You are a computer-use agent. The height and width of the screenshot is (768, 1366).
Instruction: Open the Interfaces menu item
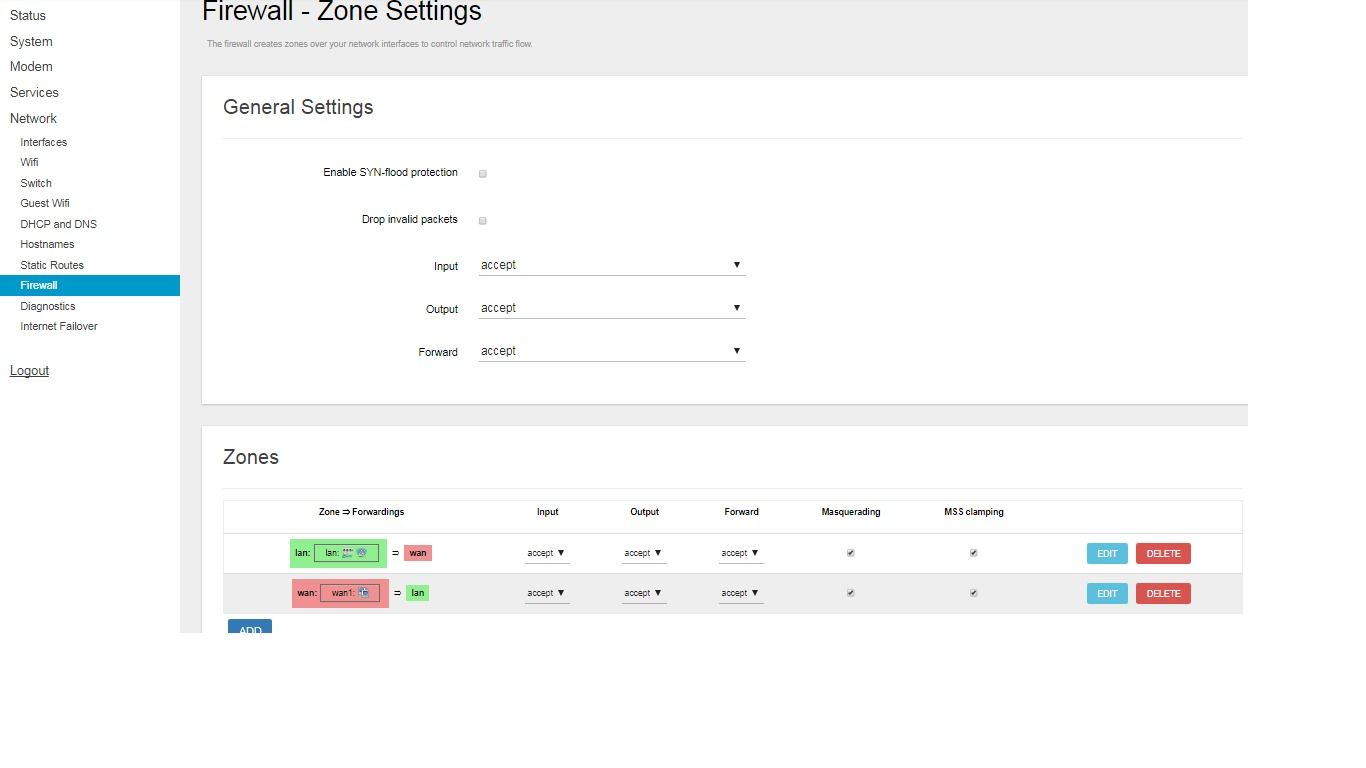click(44, 142)
